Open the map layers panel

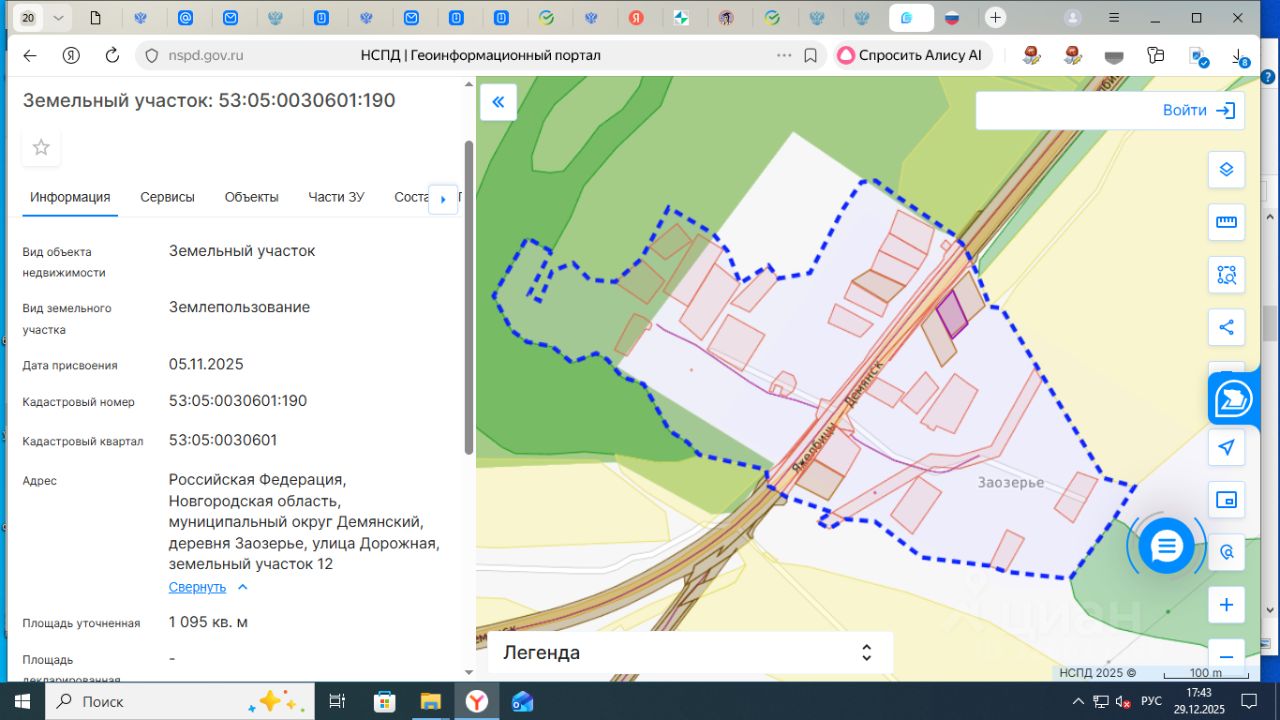click(1226, 170)
